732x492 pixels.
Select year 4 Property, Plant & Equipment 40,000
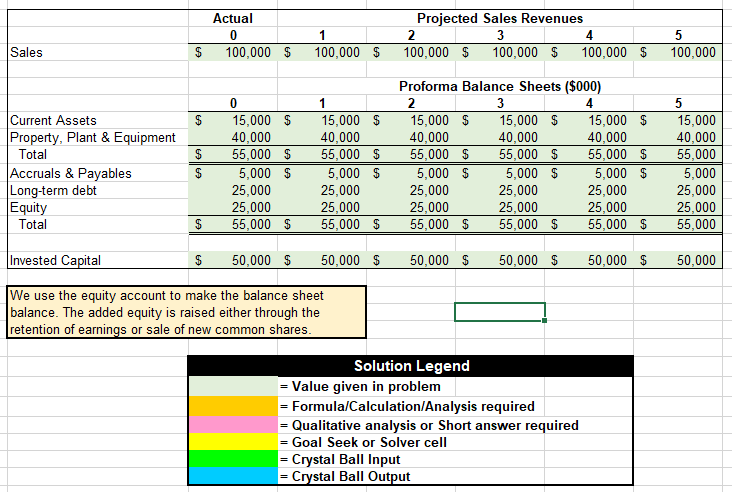[x=607, y=137]
